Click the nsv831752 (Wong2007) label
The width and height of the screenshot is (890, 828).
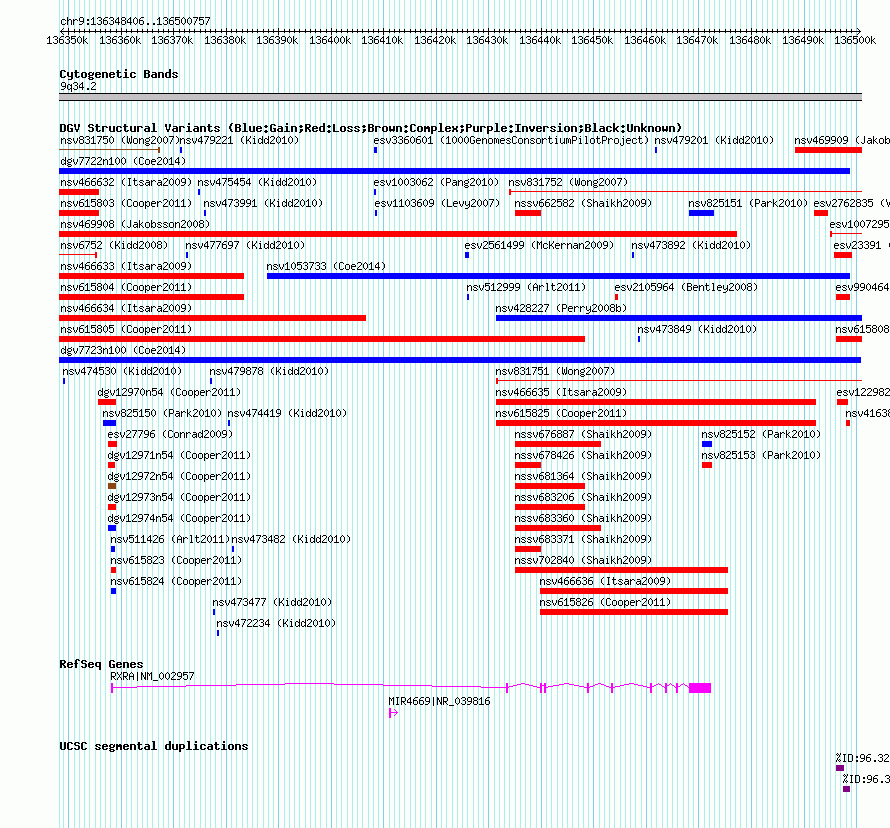pyautogui.click(x=568, y=182)
